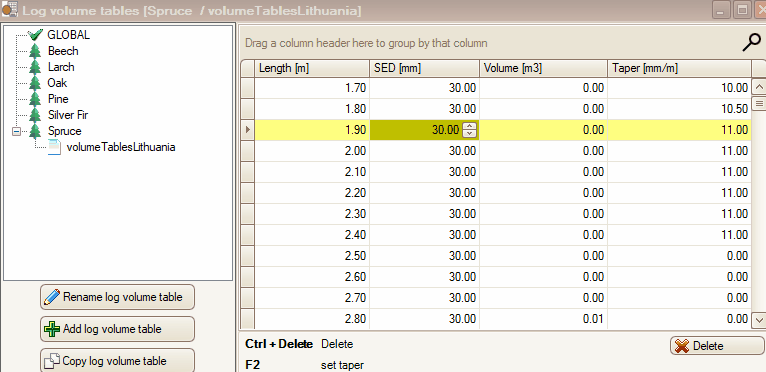Click the Taper cell 10.50 in row 1.80
The width and height of the screenshot is (766, 372).
(679, 109)
